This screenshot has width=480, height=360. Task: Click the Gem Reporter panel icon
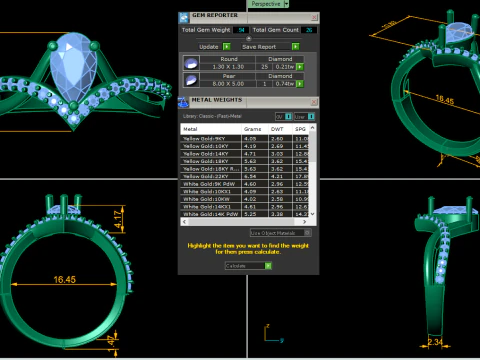(184, 17)
